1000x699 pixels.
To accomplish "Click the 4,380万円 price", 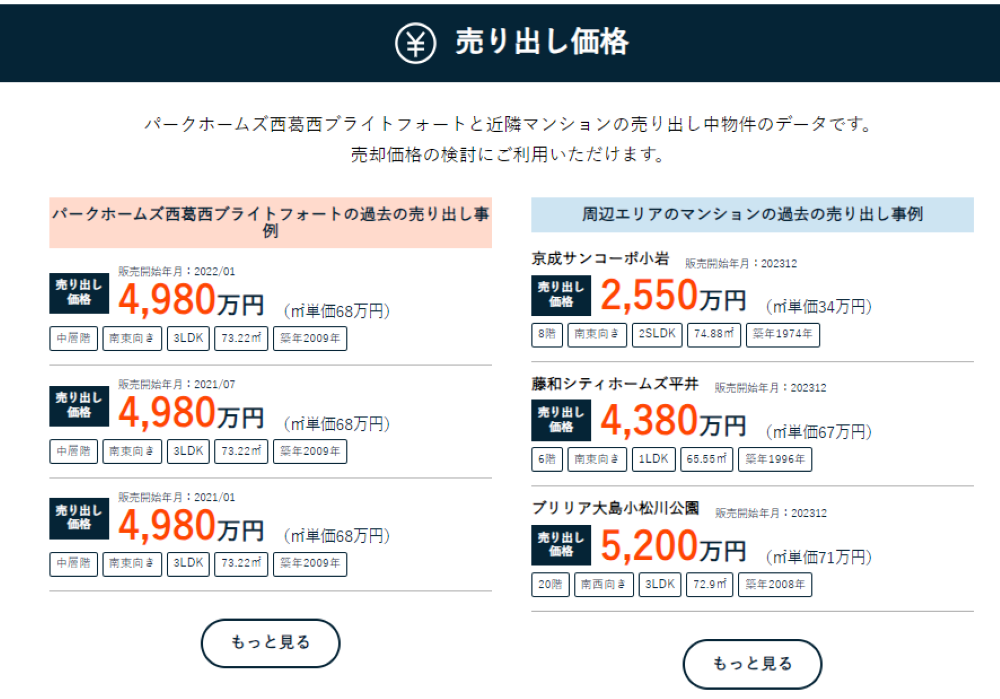I will (673, 421).
